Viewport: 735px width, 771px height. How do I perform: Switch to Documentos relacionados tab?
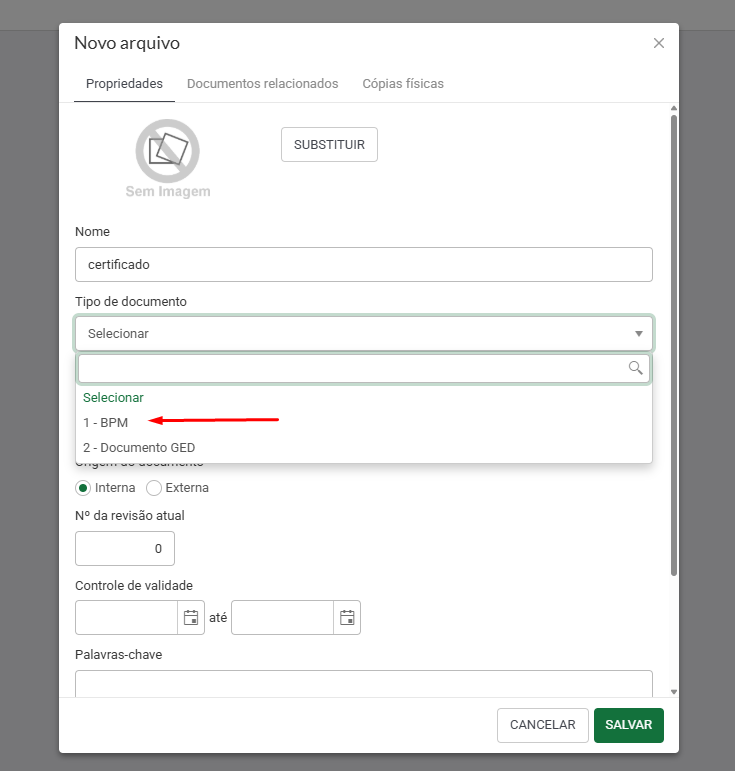(x=263, y=84)
